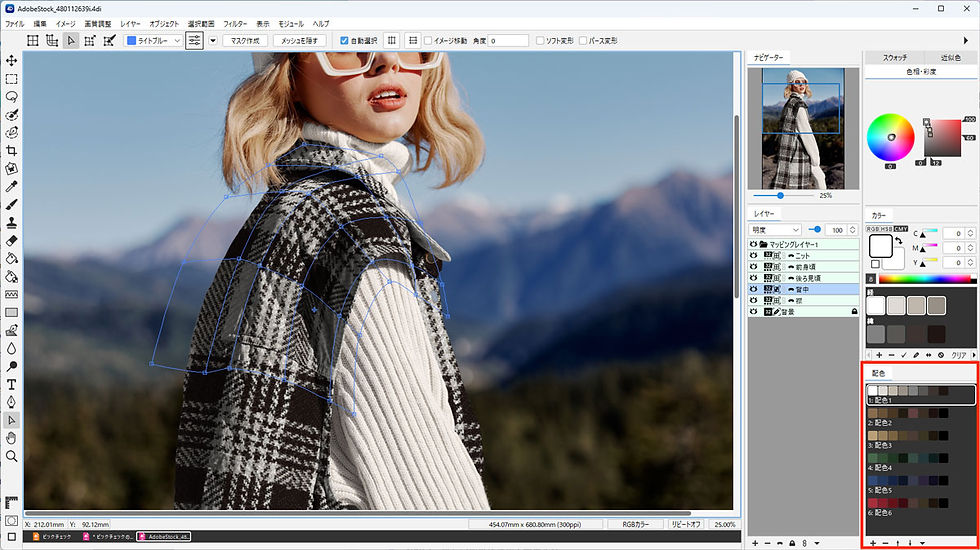Open the フィルター menu
Screen dimensions: 980x550
point(235,24)
